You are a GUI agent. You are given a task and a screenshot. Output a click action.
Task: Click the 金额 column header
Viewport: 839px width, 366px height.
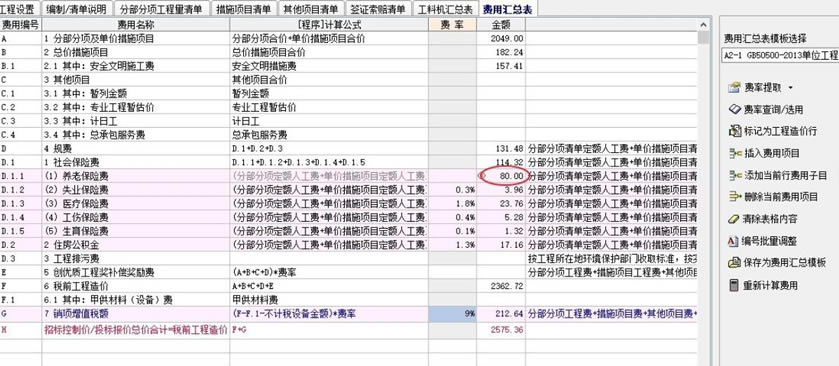(x=501, y=25)
